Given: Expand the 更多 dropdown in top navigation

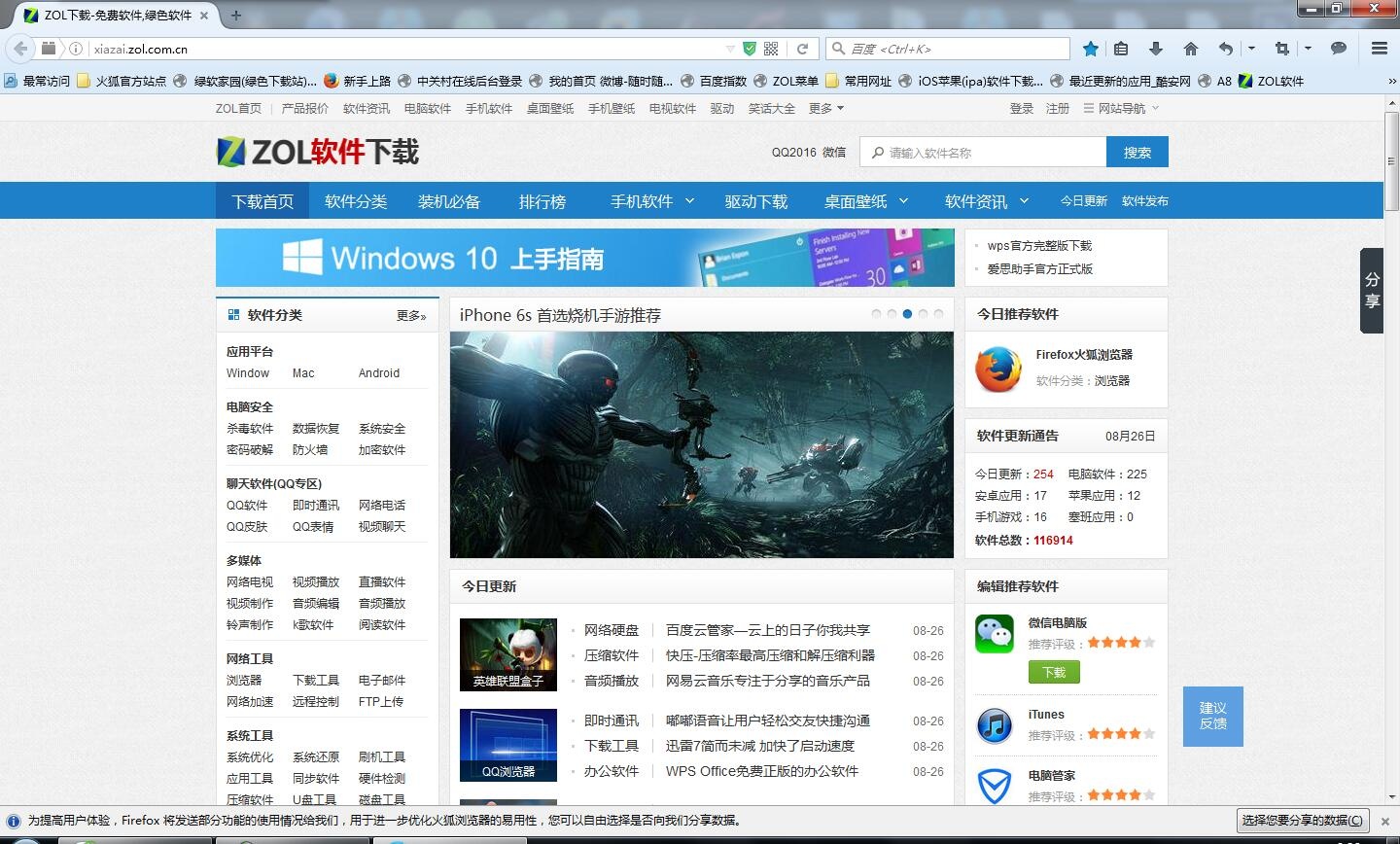Looking at the screenshot, I should point(826,108).
